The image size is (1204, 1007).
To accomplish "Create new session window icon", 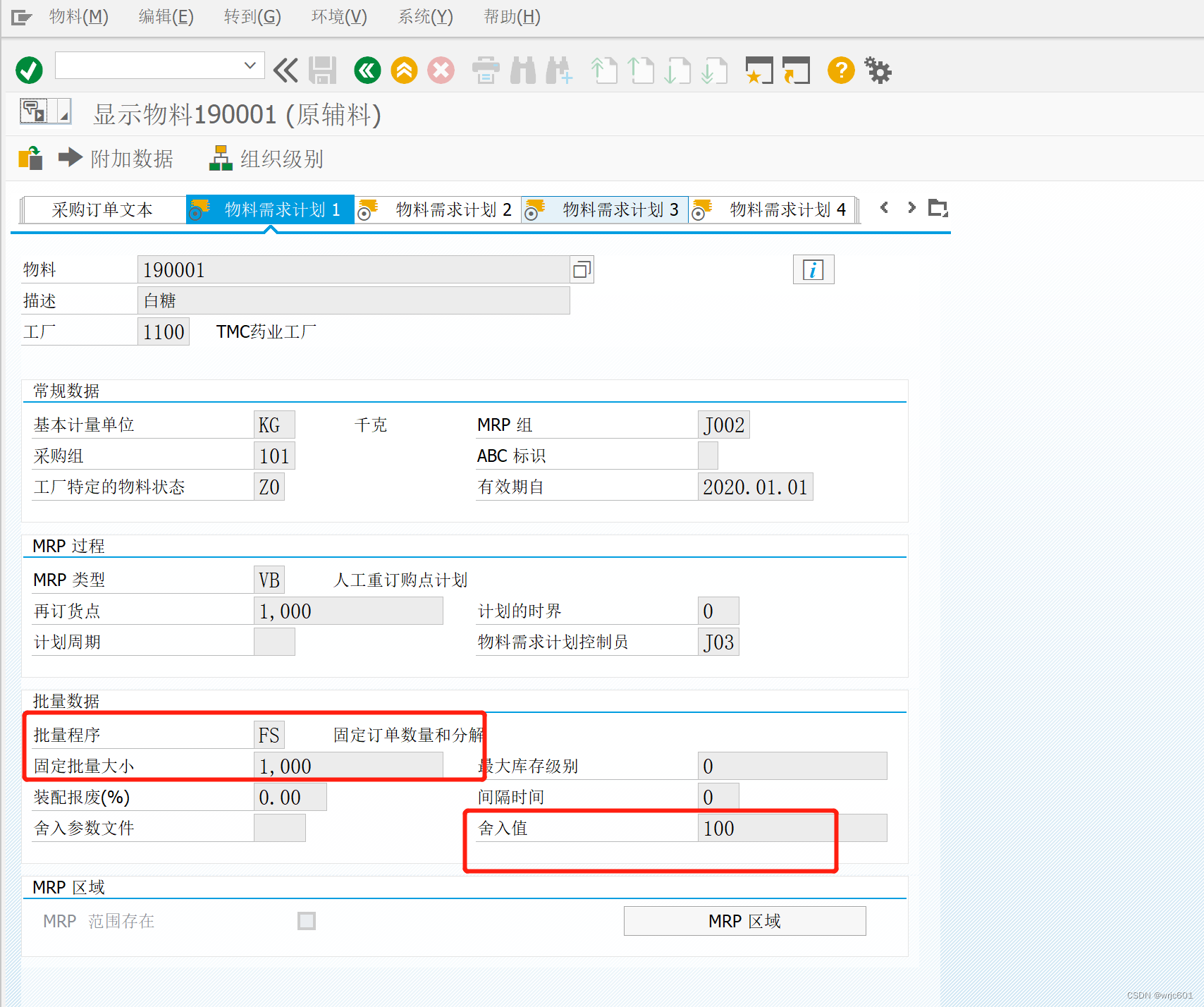I will point(759,70).
